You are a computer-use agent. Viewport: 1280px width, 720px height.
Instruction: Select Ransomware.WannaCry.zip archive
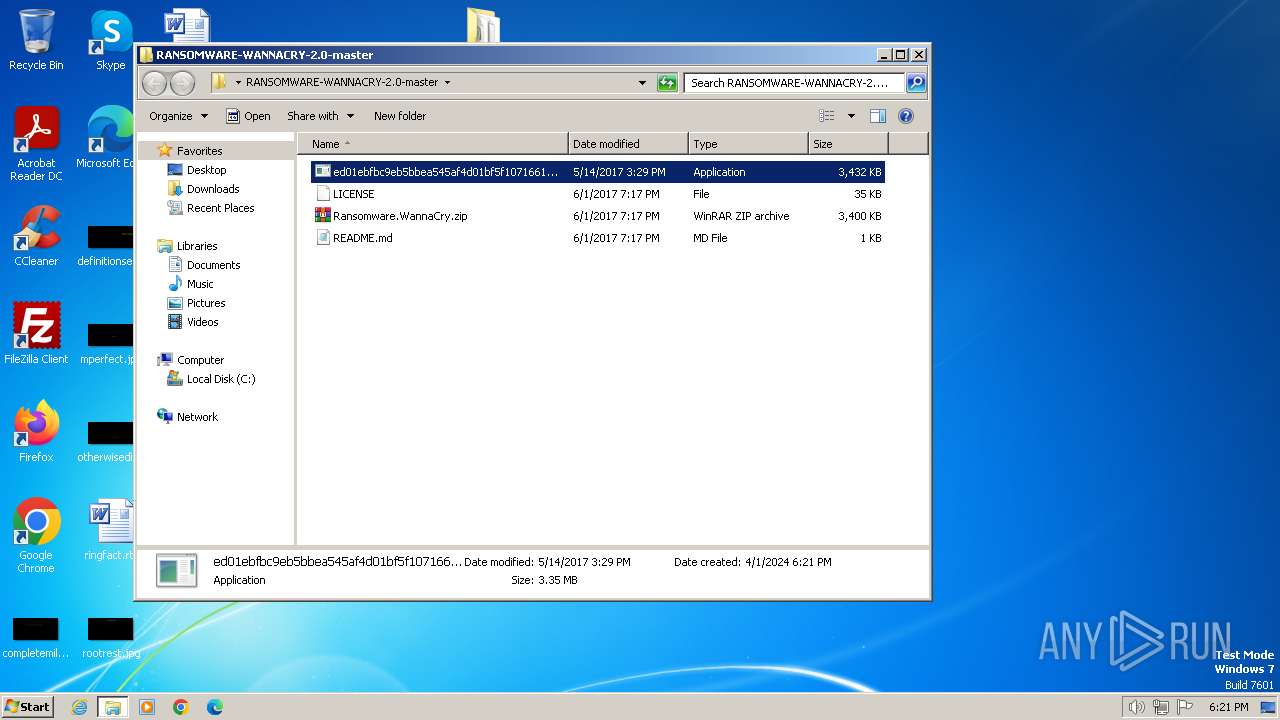coord(598,216)
